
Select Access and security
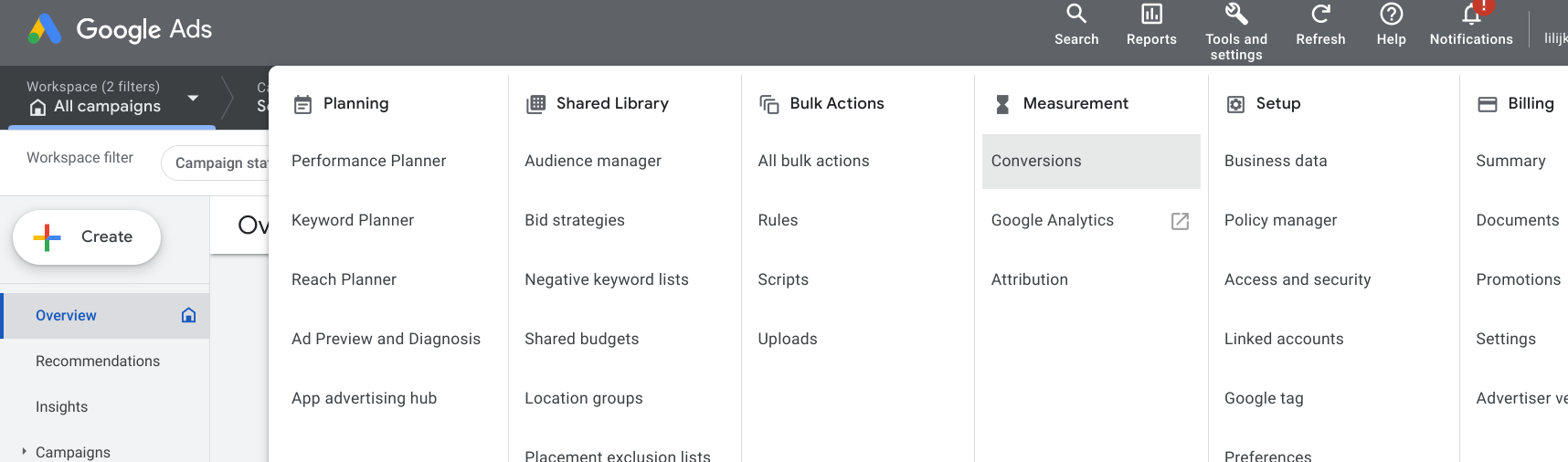tap(1298, 279)
